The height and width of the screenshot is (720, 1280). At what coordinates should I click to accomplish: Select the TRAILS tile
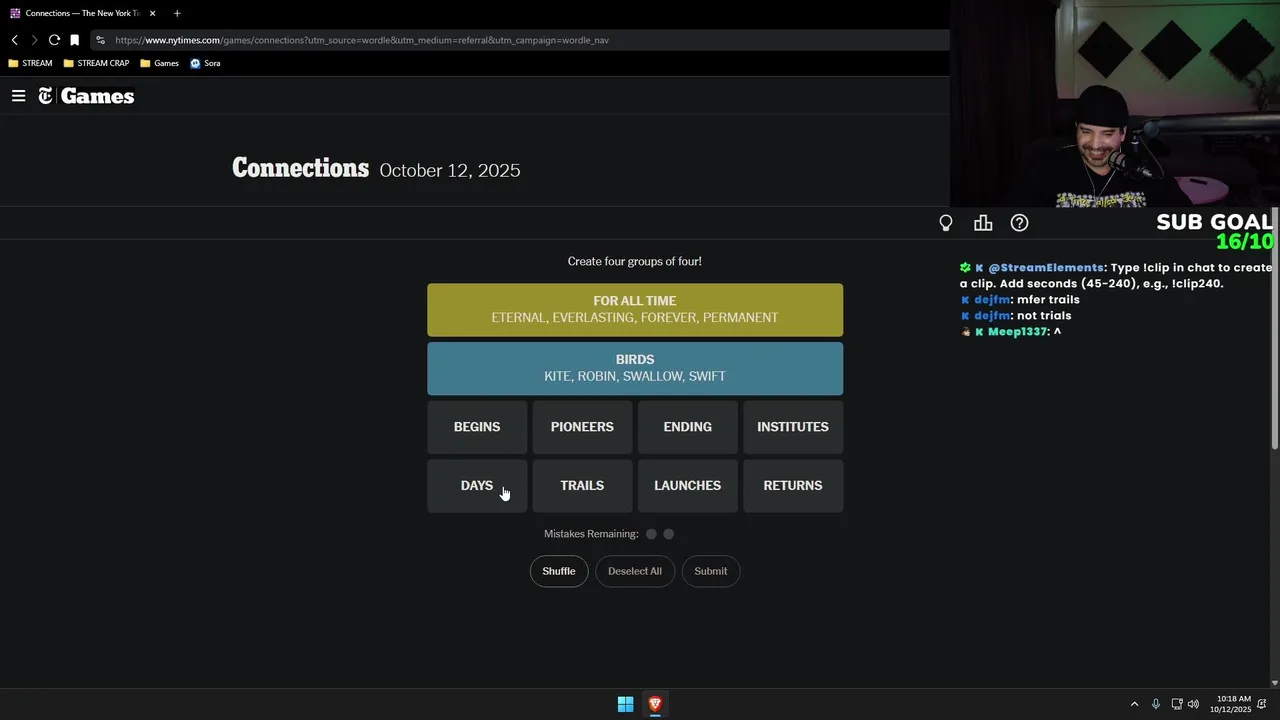[582, 486]
